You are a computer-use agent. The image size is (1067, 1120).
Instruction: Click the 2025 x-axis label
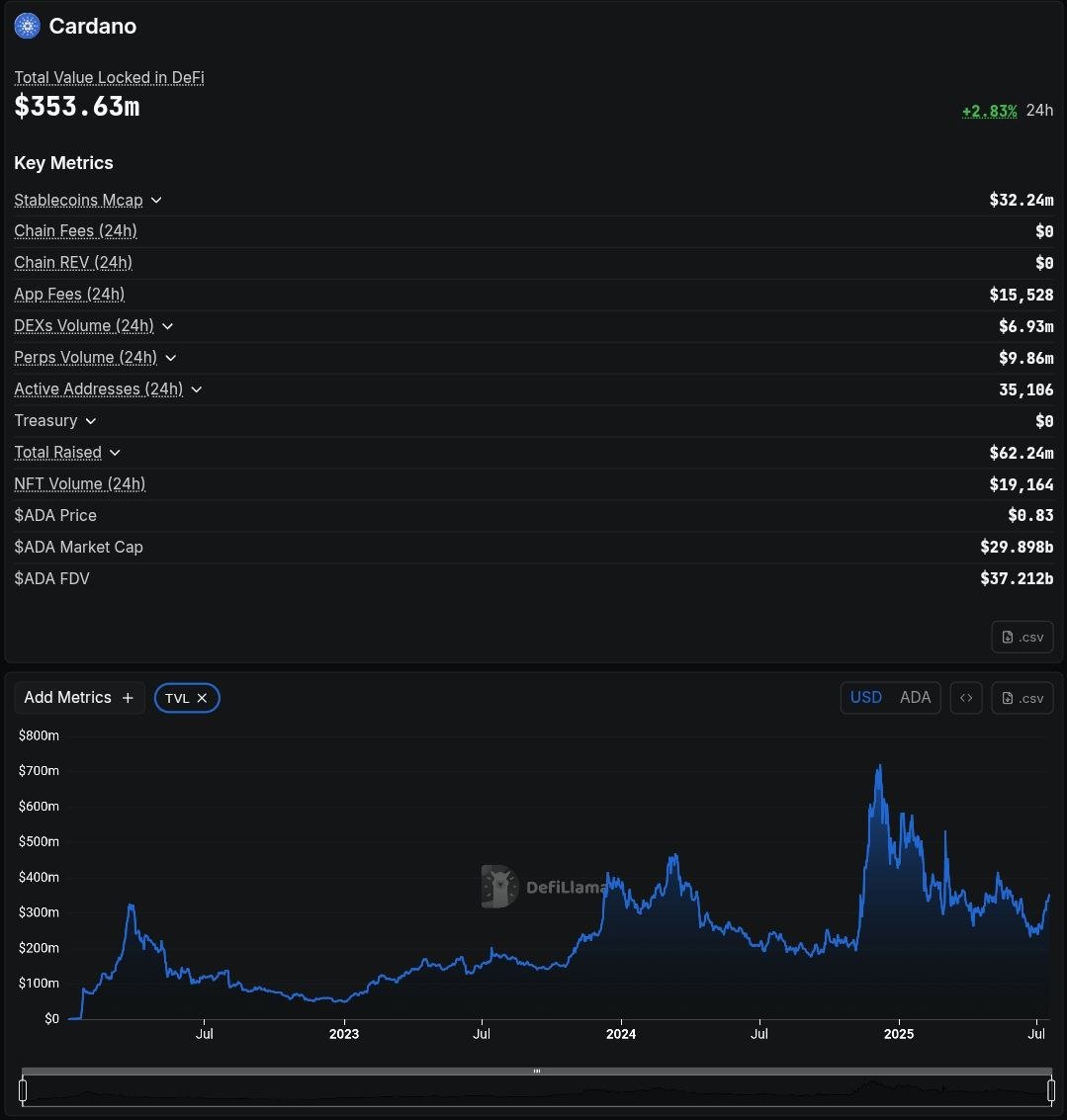pos(898,1034)
